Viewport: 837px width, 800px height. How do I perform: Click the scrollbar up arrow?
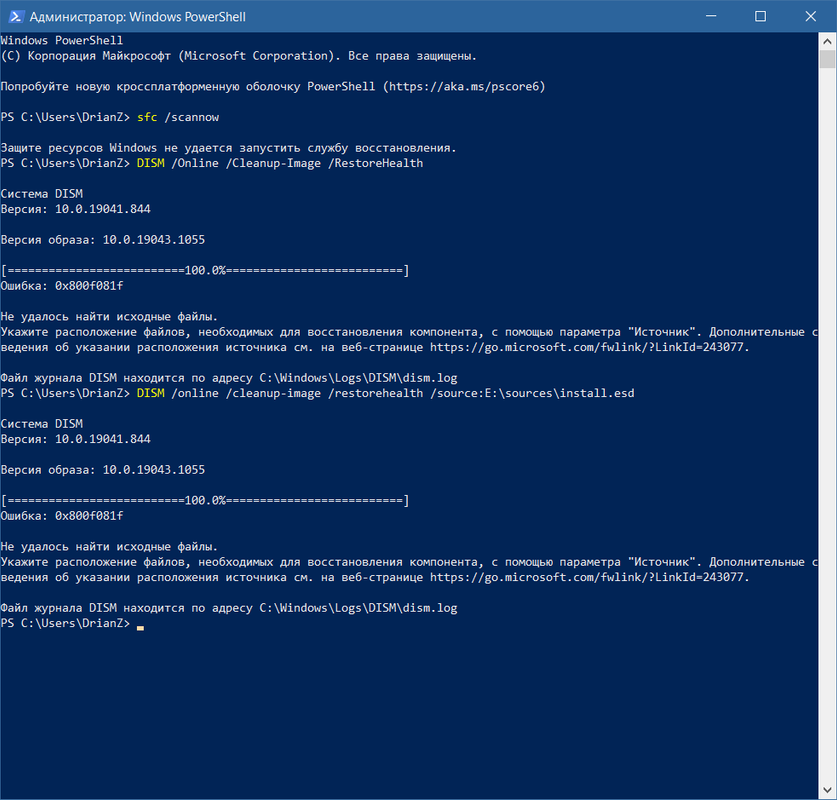[827, 41]
